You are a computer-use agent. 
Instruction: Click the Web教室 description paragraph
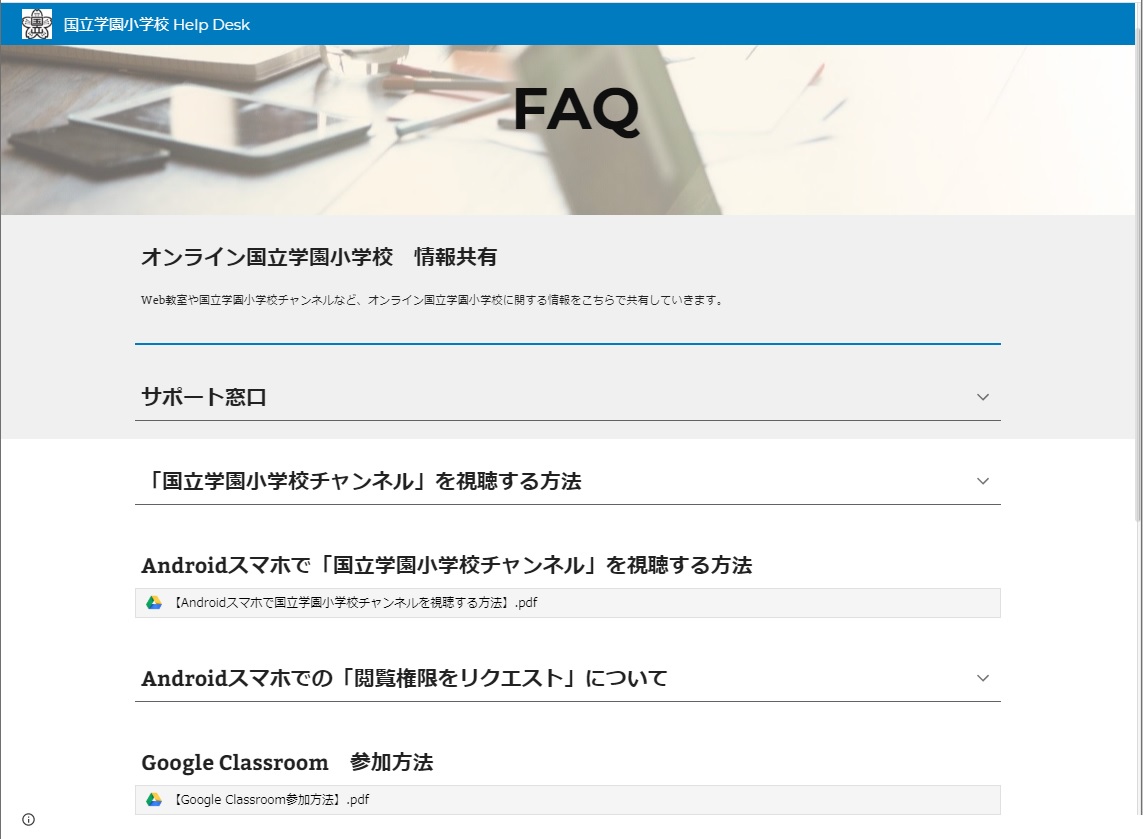(432, 300)
